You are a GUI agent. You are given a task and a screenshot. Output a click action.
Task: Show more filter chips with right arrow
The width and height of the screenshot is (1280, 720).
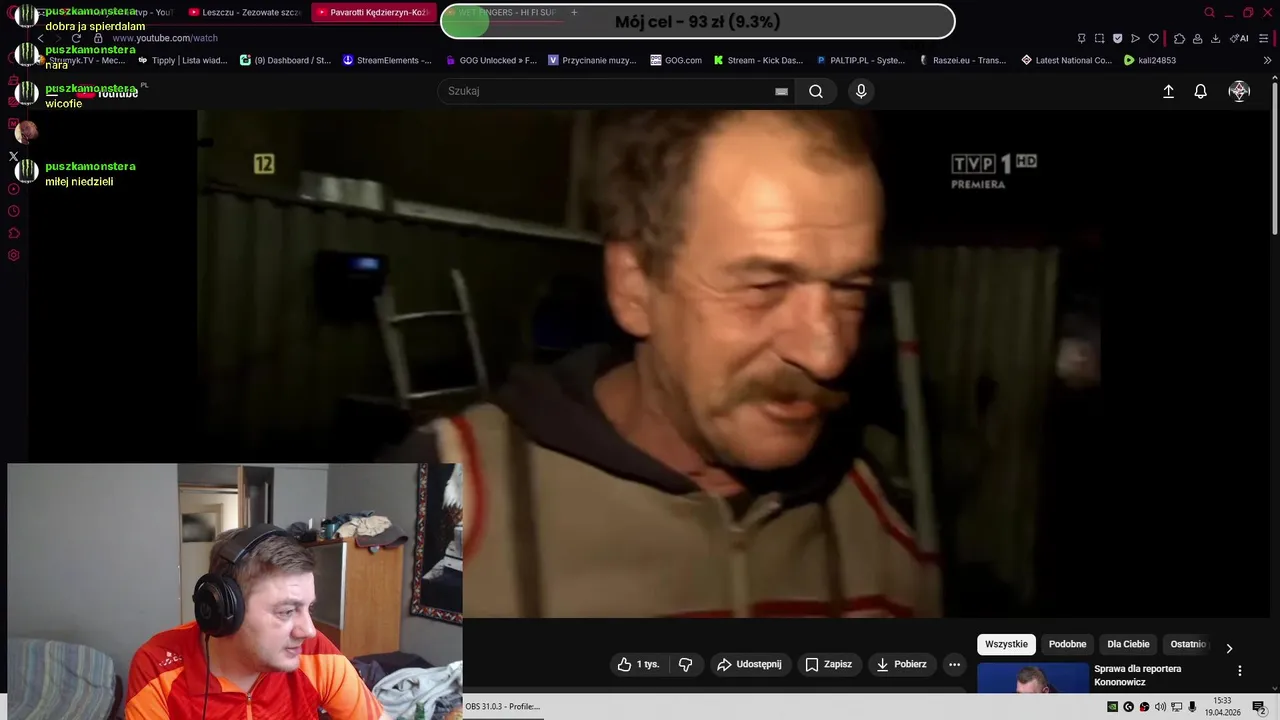coord(1229,648)
